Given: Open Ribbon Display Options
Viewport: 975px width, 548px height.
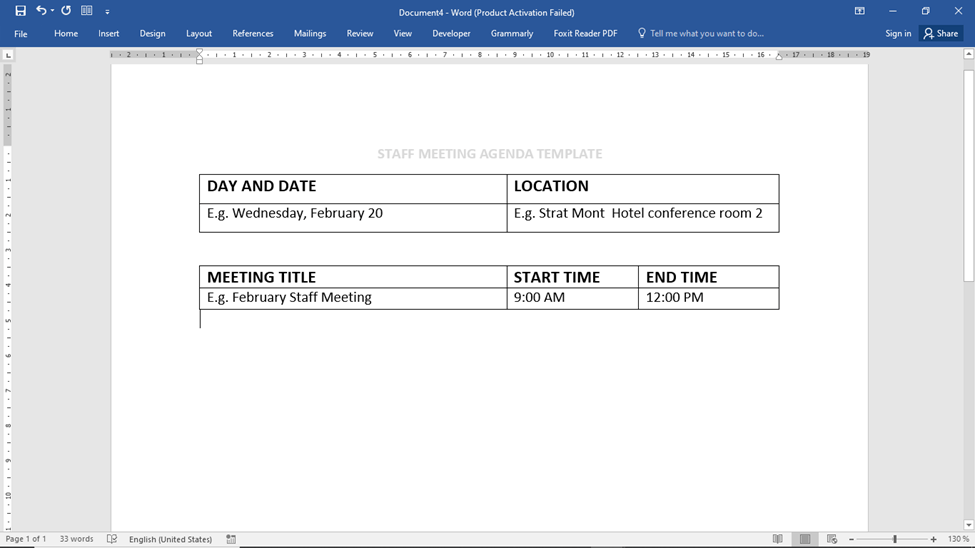Looking at the screenshot, I should [859, 11].
